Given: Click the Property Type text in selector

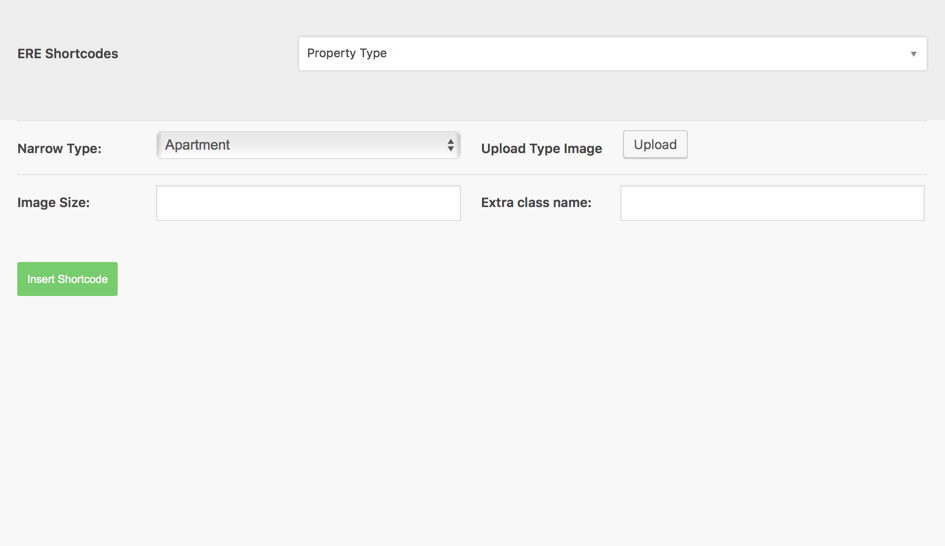Looking at the screenshot, I should (x=347, y=53).
